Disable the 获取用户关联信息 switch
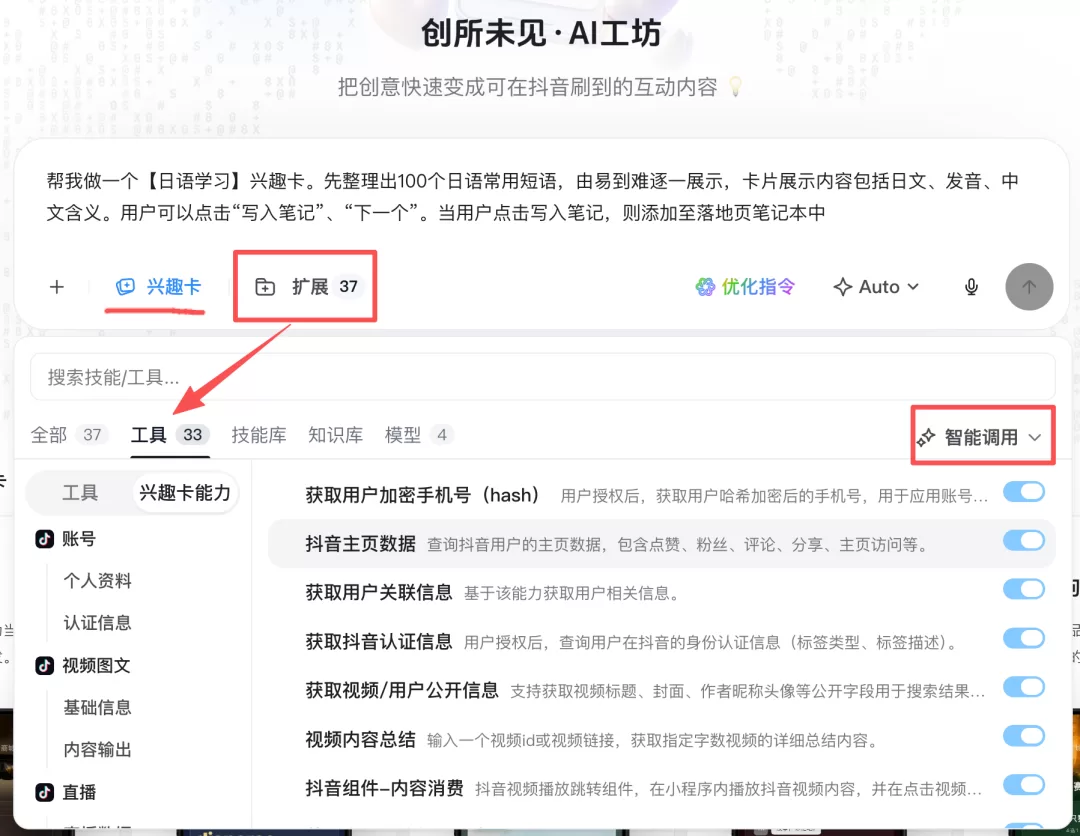1080x836 pixels. point(1024,589)
